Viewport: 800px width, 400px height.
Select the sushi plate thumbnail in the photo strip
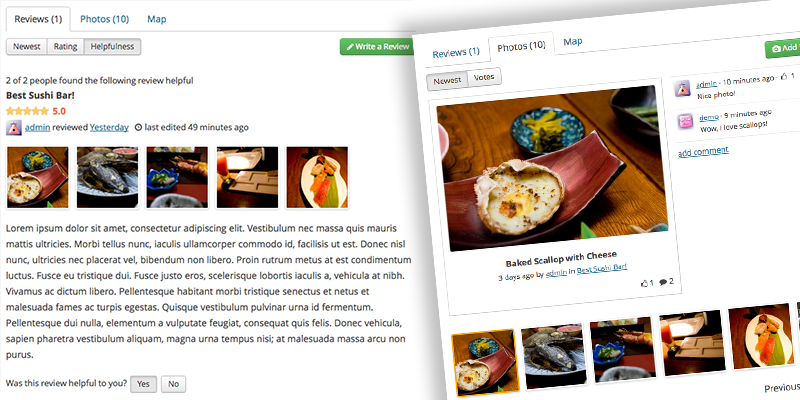click(760, 337)
